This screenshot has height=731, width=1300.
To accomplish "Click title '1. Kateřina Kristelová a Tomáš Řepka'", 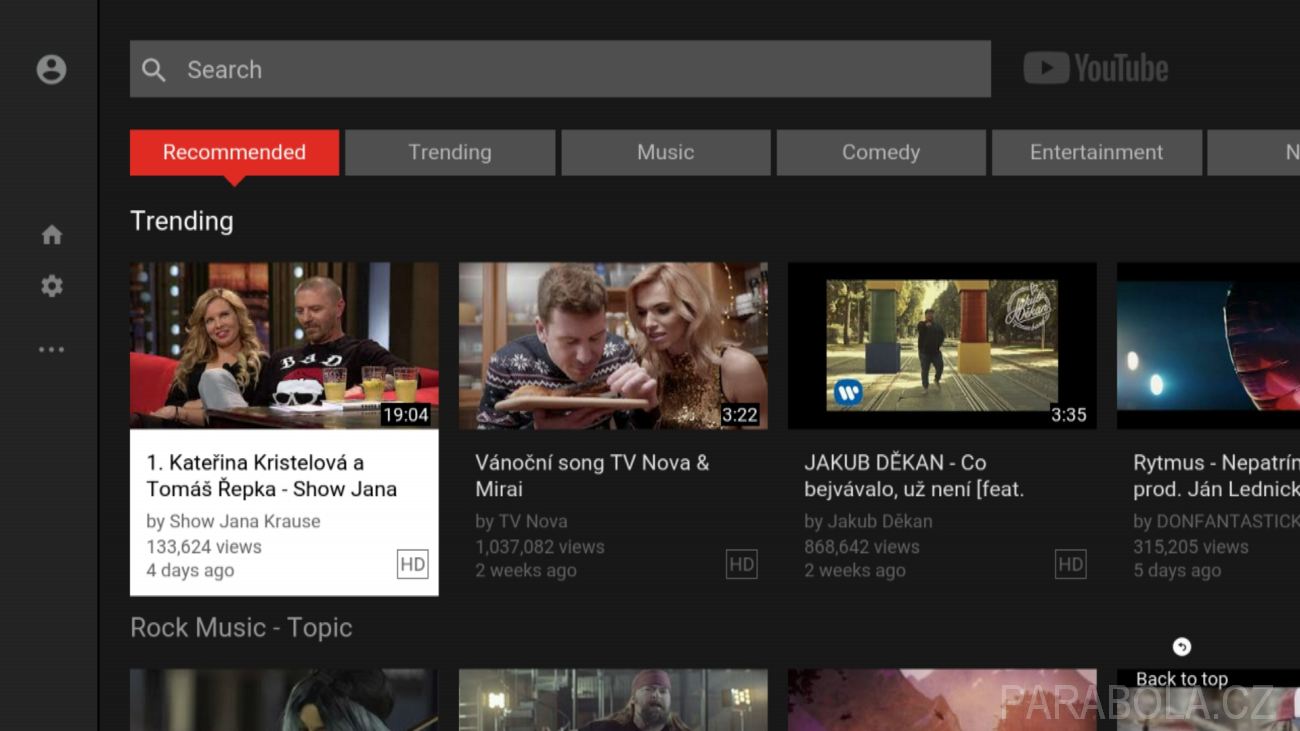I will pyautogui.click(x=272, y=476).
